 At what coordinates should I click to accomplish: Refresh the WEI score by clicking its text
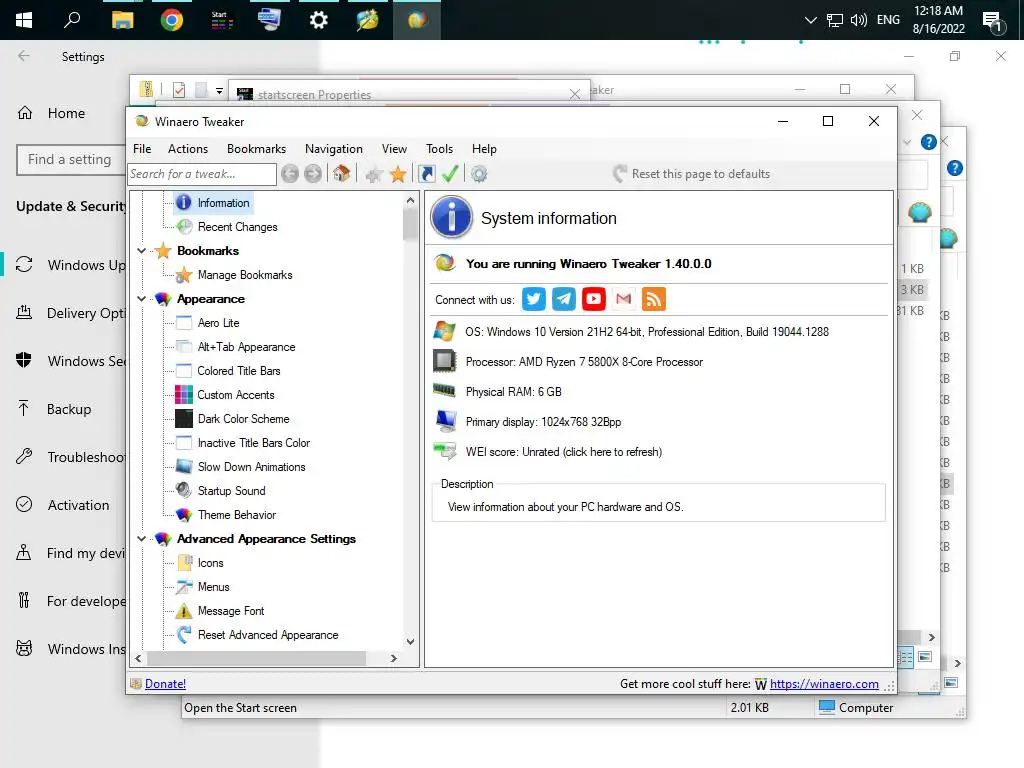(x=564, y=452)
